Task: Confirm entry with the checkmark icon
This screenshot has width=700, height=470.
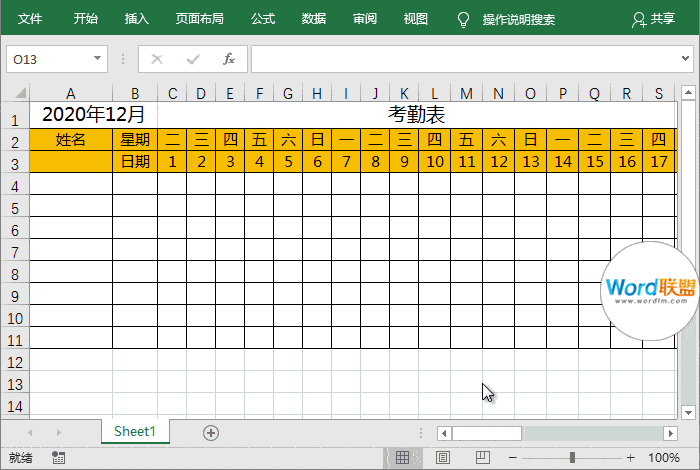Action: click(x=193, y=59)
